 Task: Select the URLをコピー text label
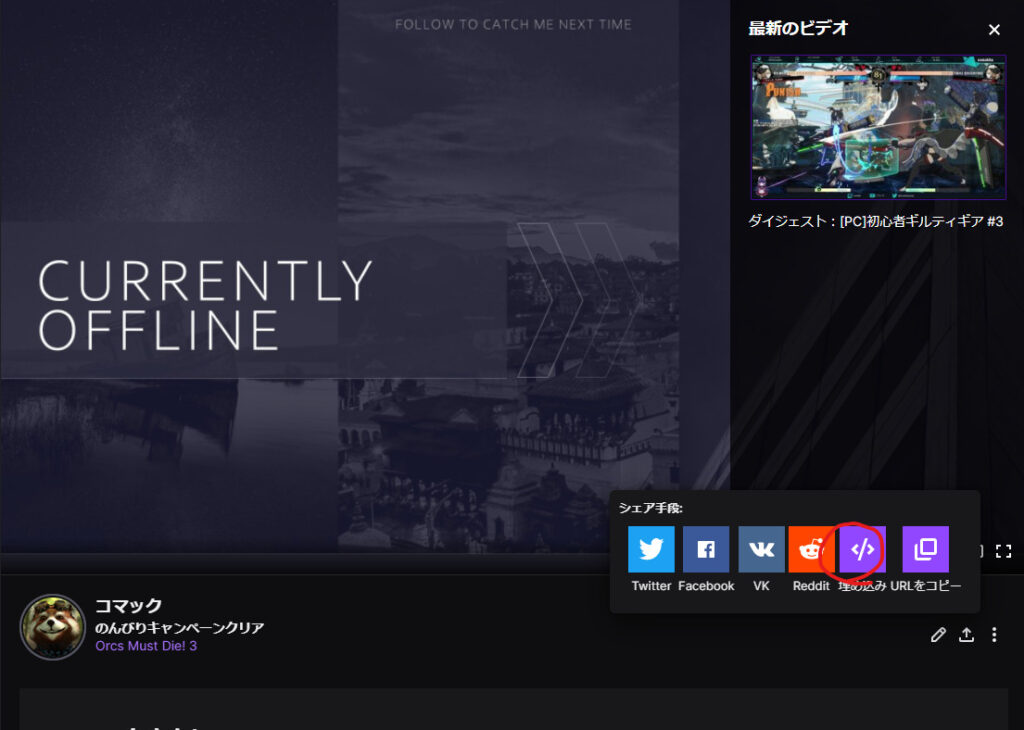pyautogui.click(x=925, y=586)
